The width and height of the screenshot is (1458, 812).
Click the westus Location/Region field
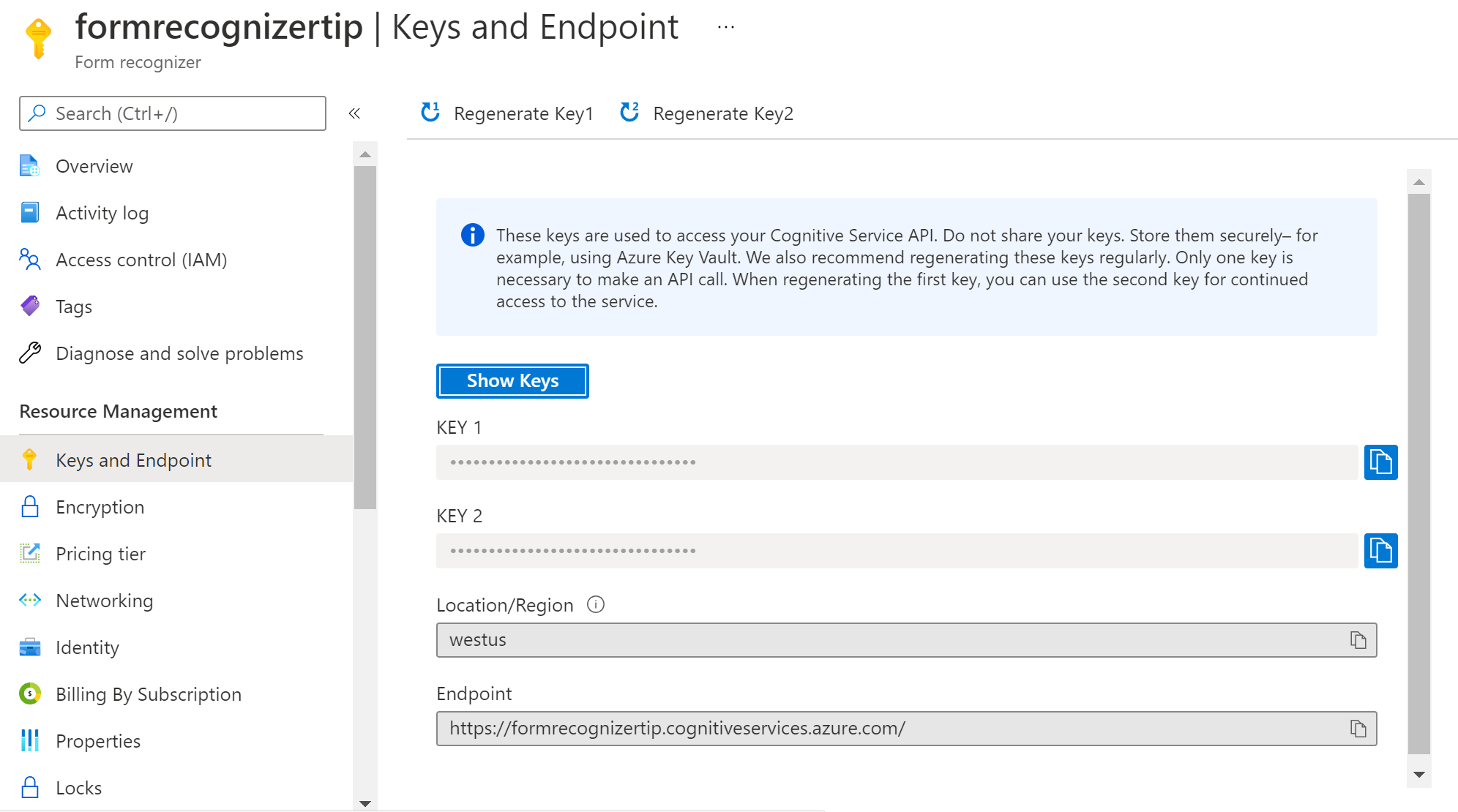click(x=906, y=640)
